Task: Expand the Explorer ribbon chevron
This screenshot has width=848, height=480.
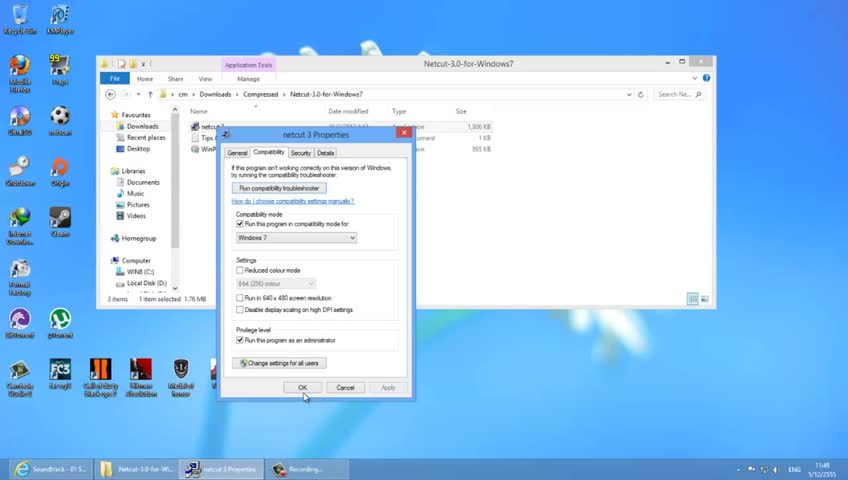Action: pos(695,78)
